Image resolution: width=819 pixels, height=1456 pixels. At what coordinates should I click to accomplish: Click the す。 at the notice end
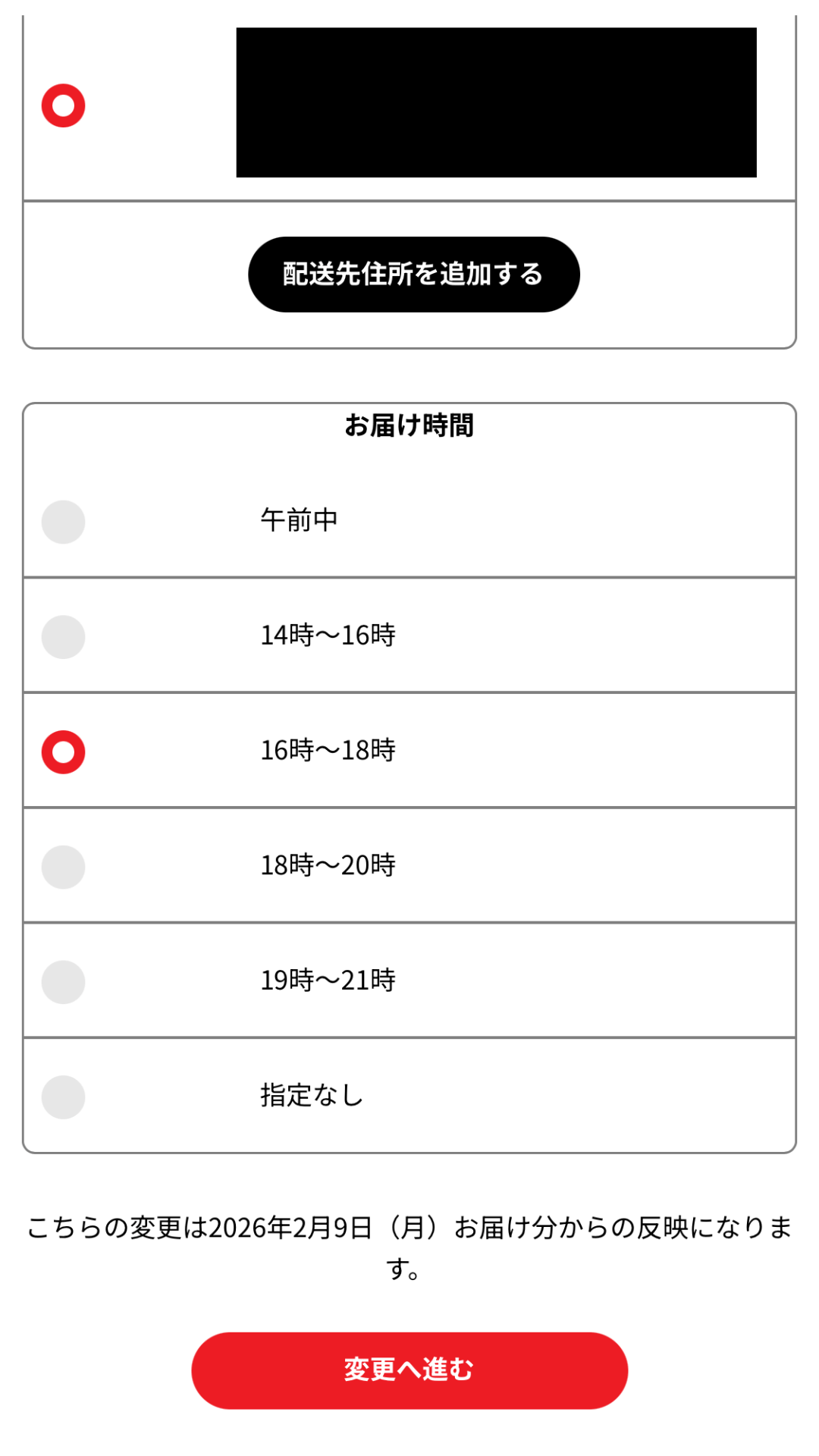[x=403, y=1269]
